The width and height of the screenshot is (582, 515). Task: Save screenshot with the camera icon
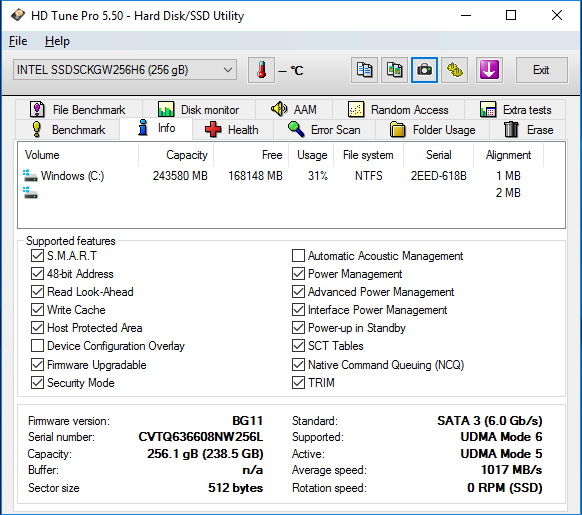click(x=424, y=70)
